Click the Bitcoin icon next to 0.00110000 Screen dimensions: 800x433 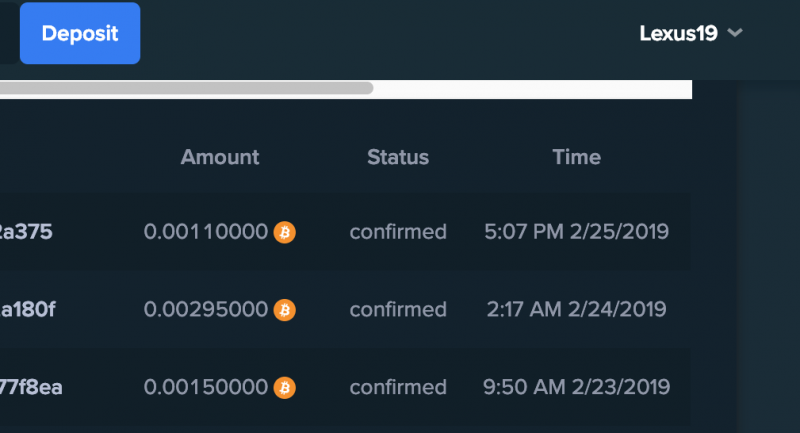(285, 232)
